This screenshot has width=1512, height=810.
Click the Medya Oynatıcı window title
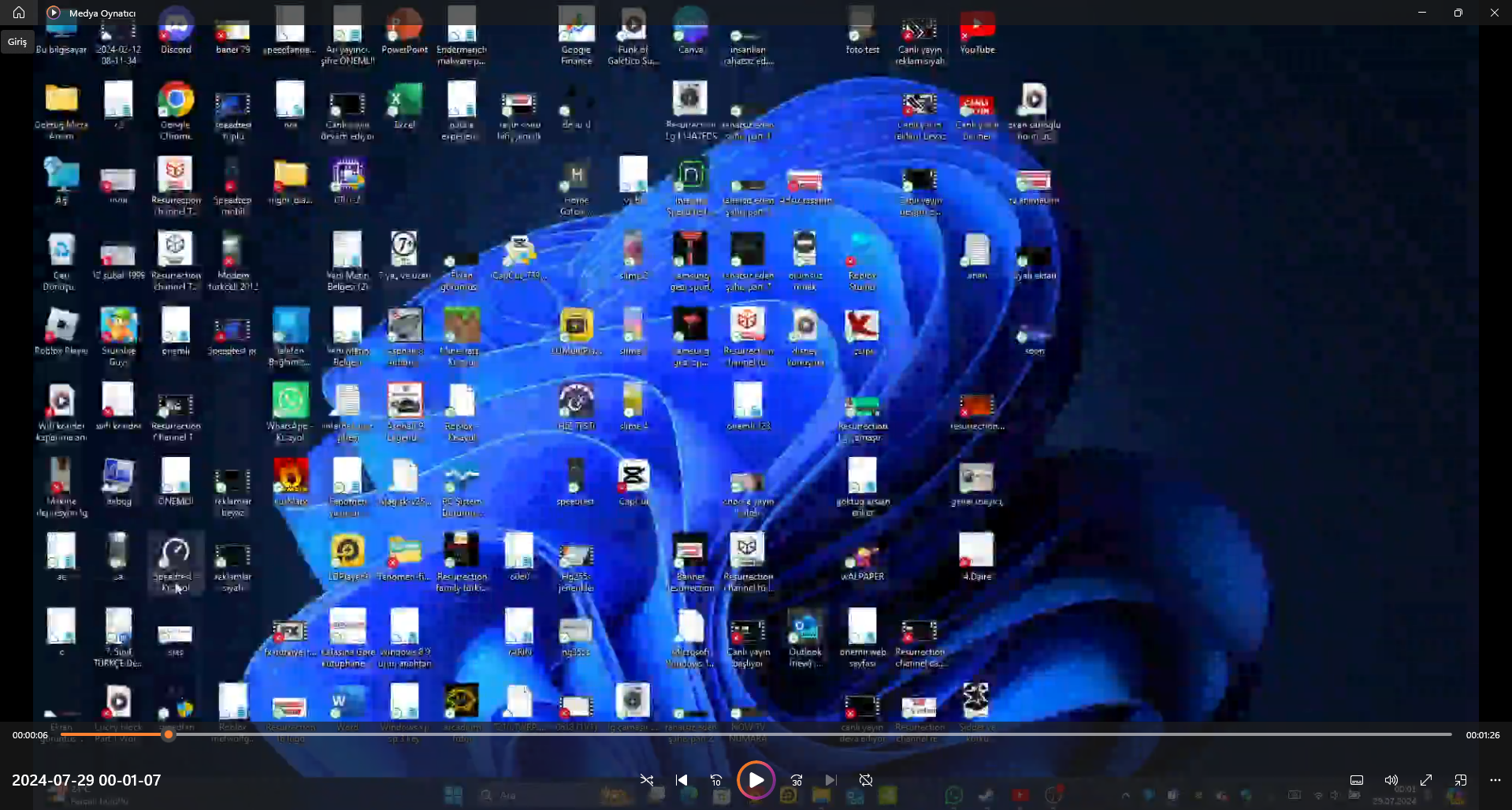pyautogui.click(x=102, y=13)
